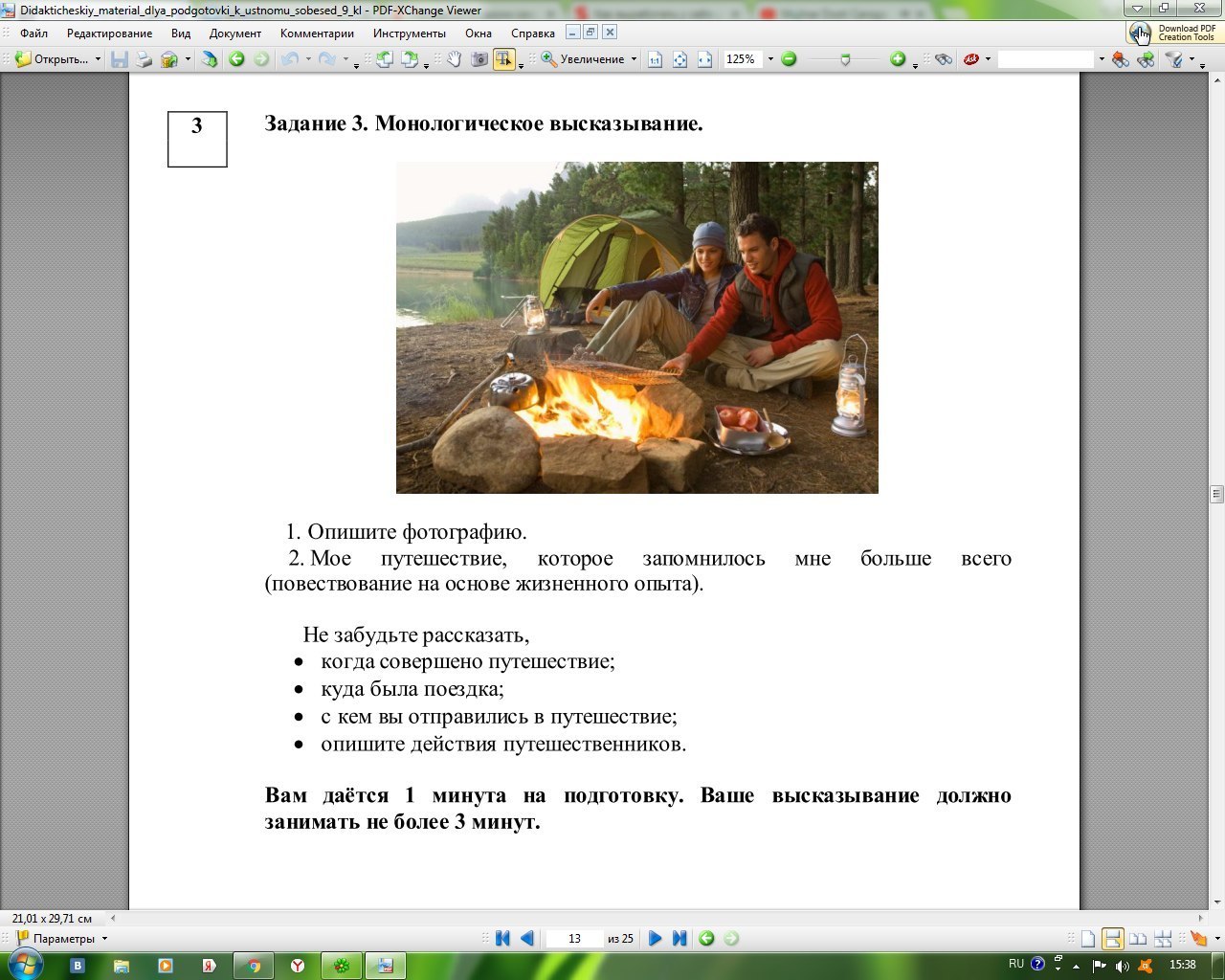
Task: Jump to the first page
Action: coord(502,939)
